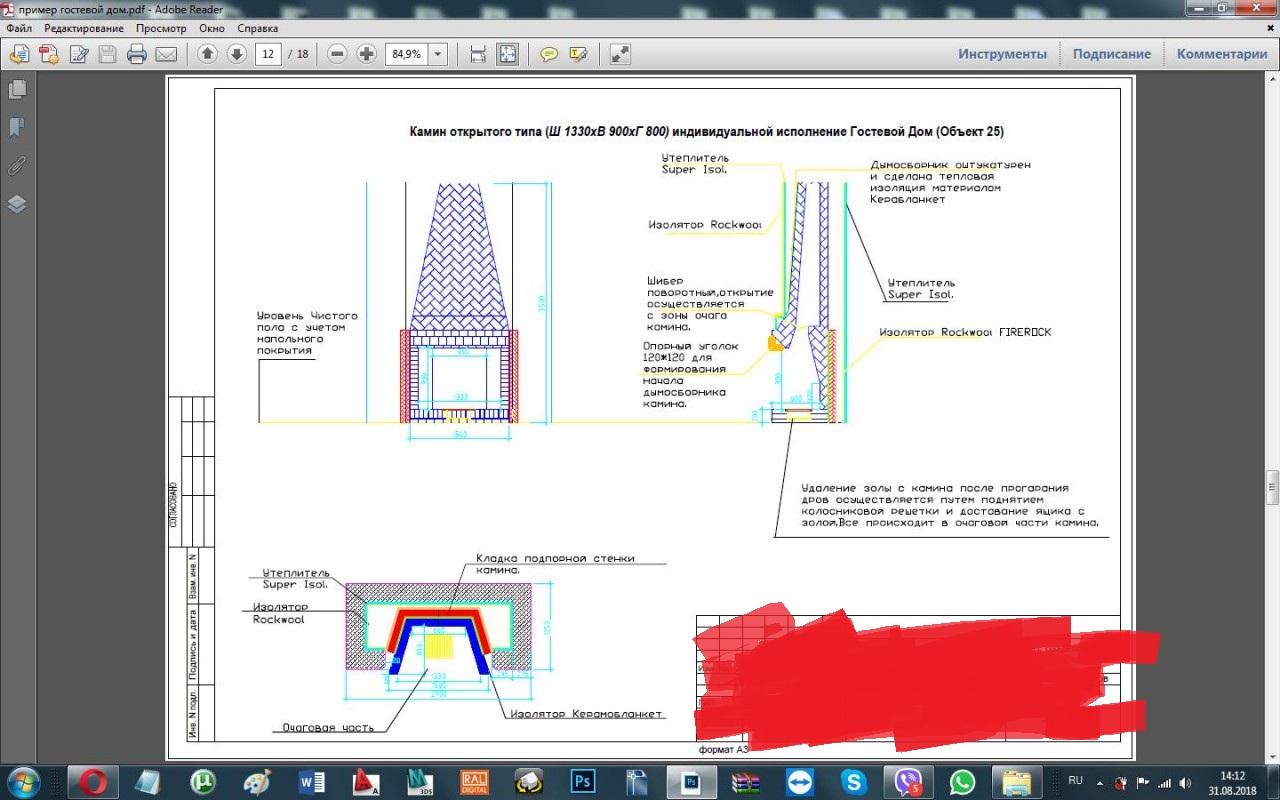Open the Файл menu
This screenshot has width=1280, height=800.
(19, 28)
